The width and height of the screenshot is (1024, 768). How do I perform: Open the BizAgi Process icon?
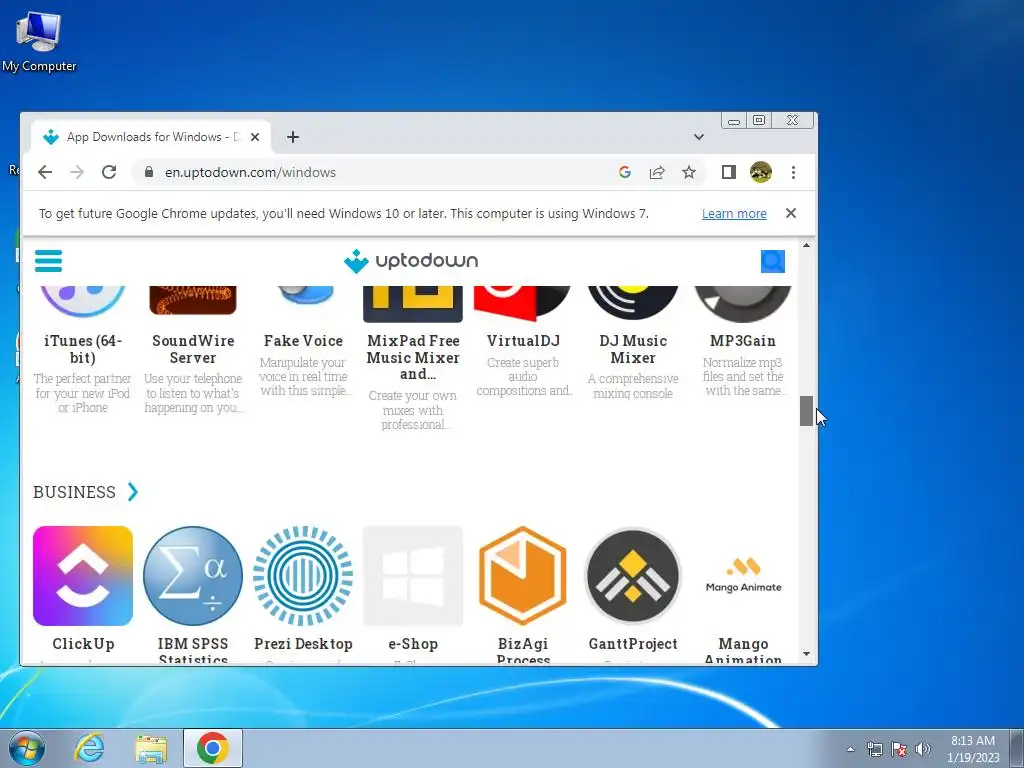tap(522, 576)
